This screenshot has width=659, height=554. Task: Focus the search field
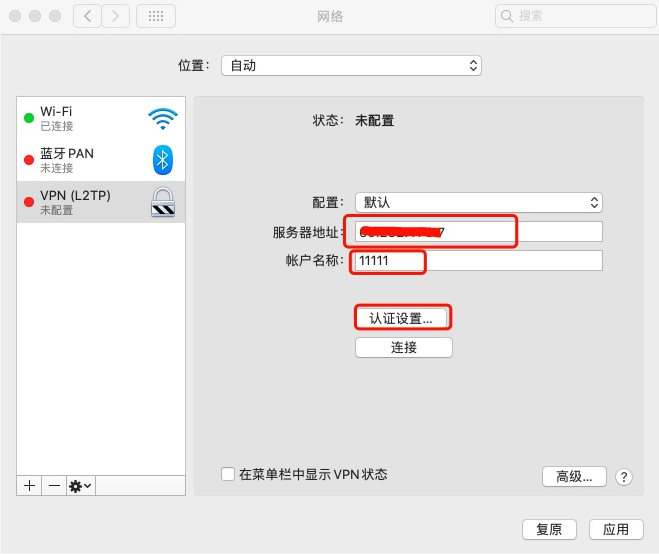point(575,16)
